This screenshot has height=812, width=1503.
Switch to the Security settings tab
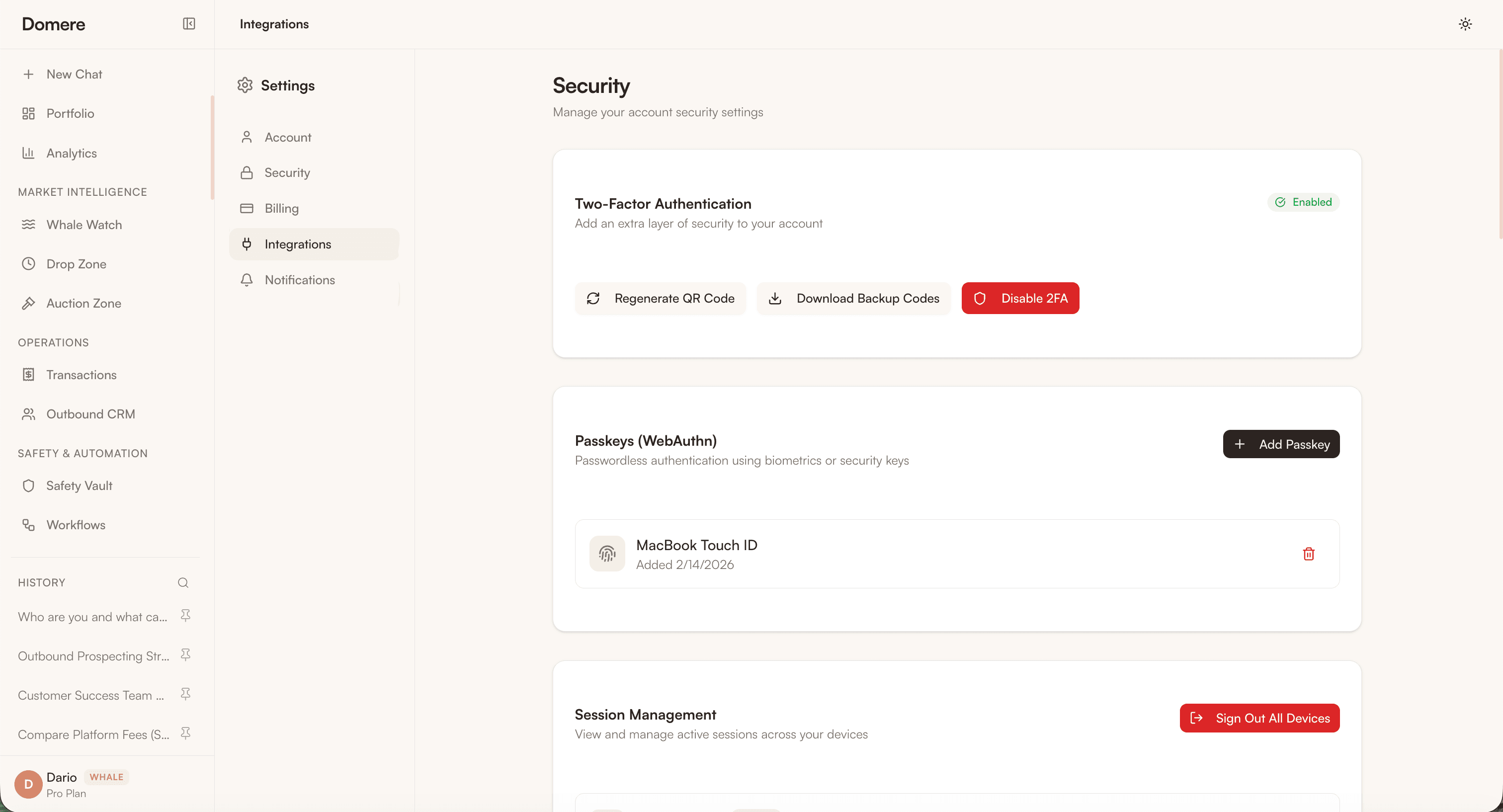tap(288, 172)
